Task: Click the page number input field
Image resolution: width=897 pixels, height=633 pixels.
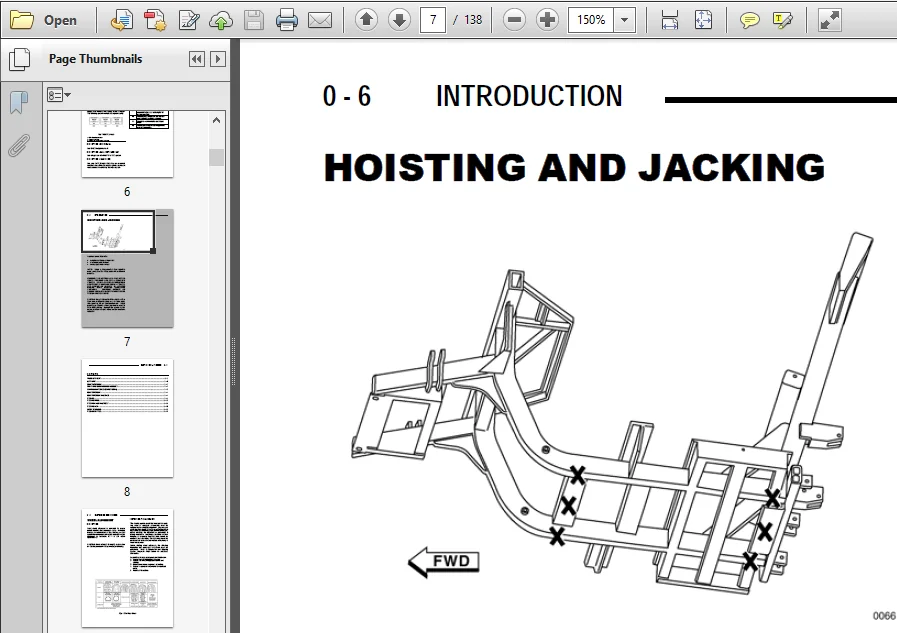Action: [x=433, y=20]
